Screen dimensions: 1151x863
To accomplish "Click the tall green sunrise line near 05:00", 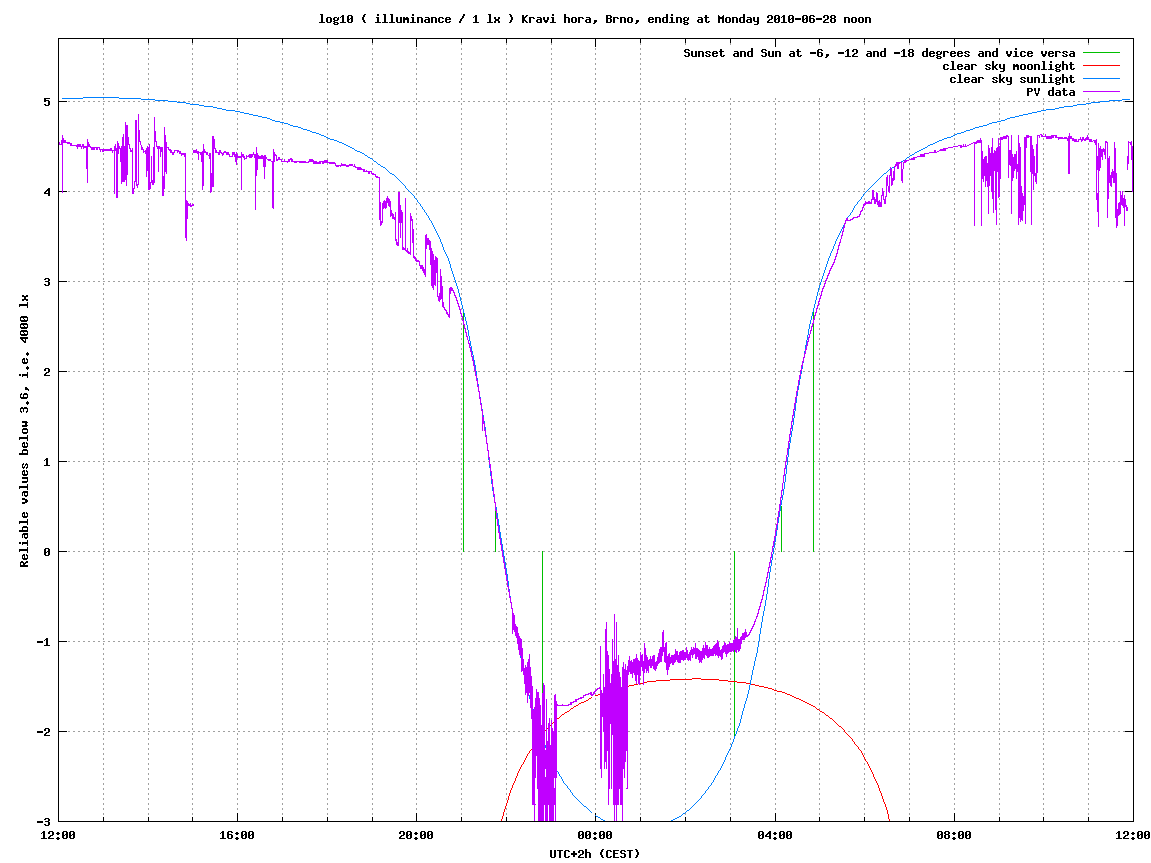I will pos(813,433).
